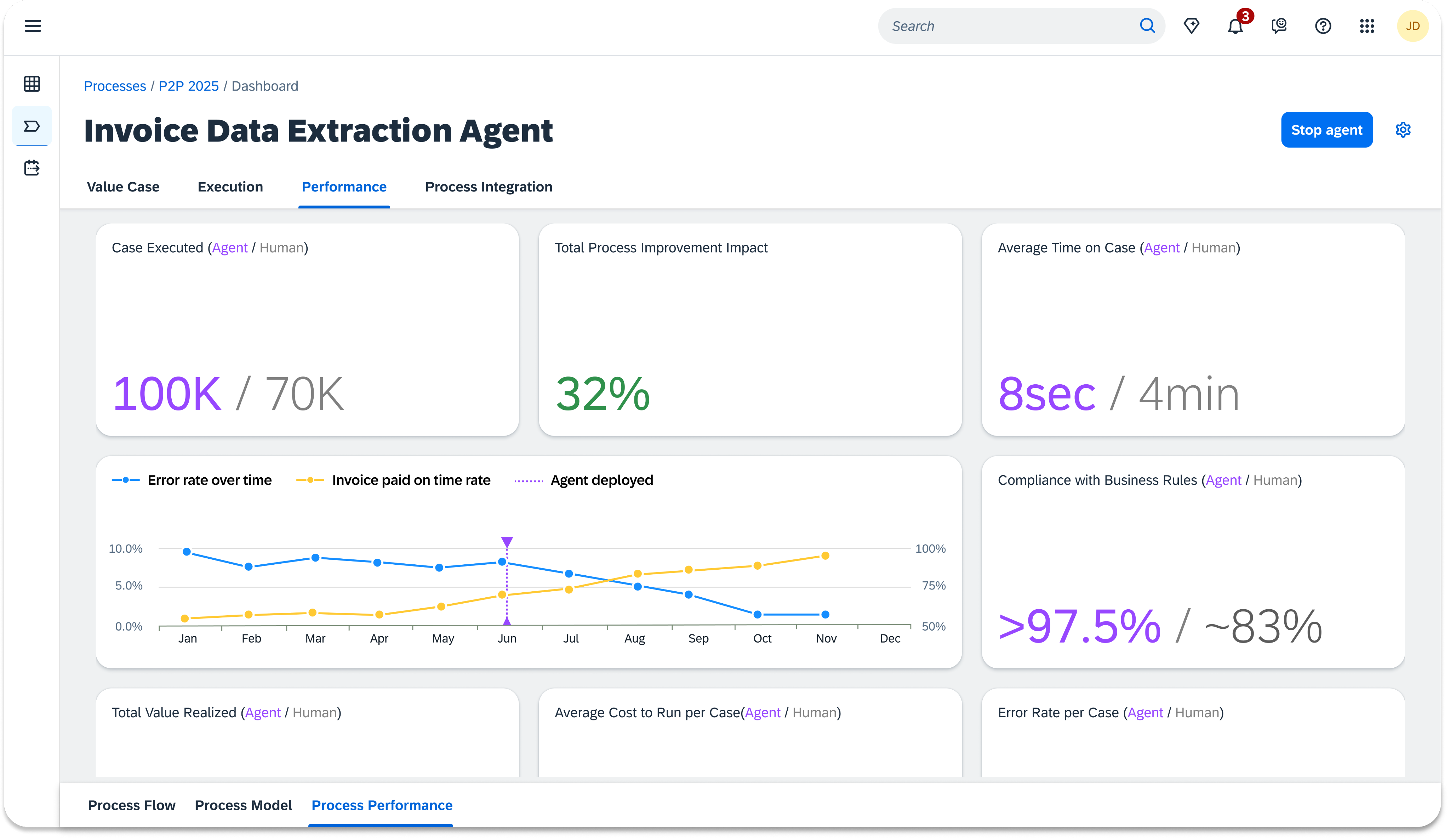Click into the Search input field
Screen dimensions: 1450x840
pyautogui.click(x=1007, y=26)
